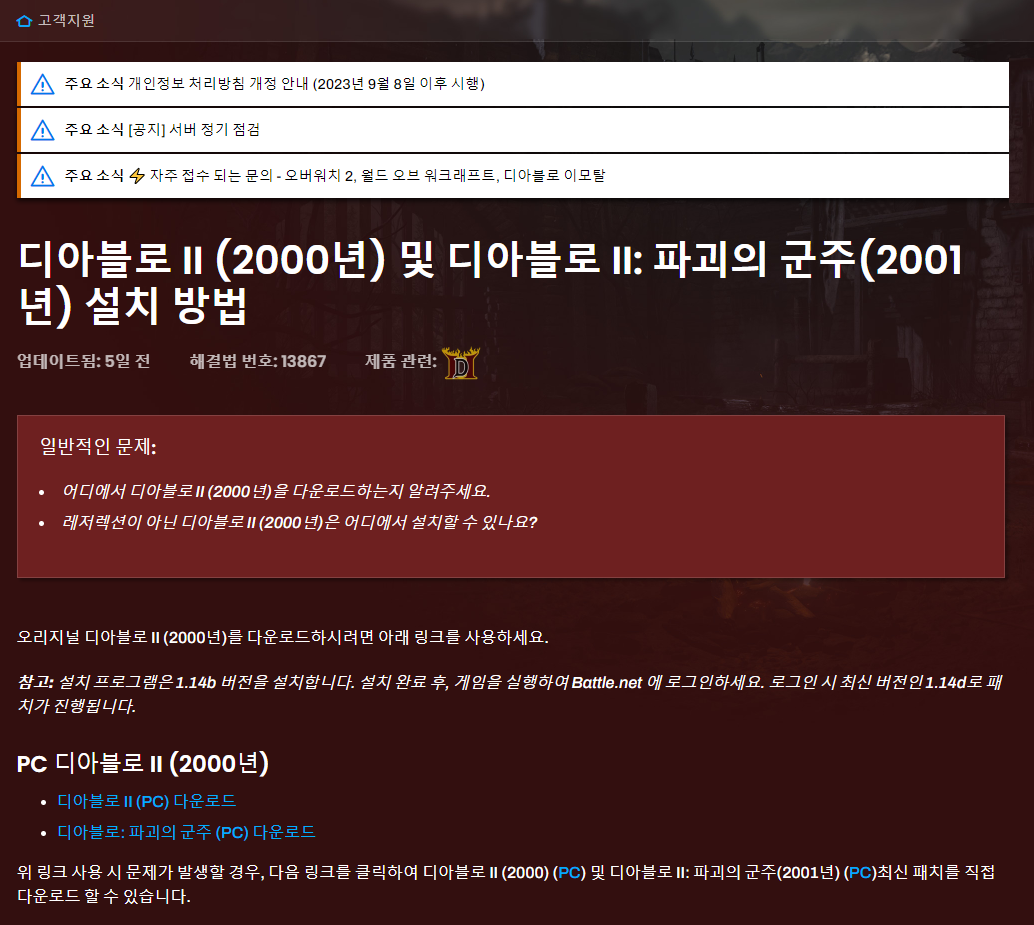The image size is (1034, 925).
Task: Open the 디아블로 II (PC) 다운로드 link
Action: [146, 801]
